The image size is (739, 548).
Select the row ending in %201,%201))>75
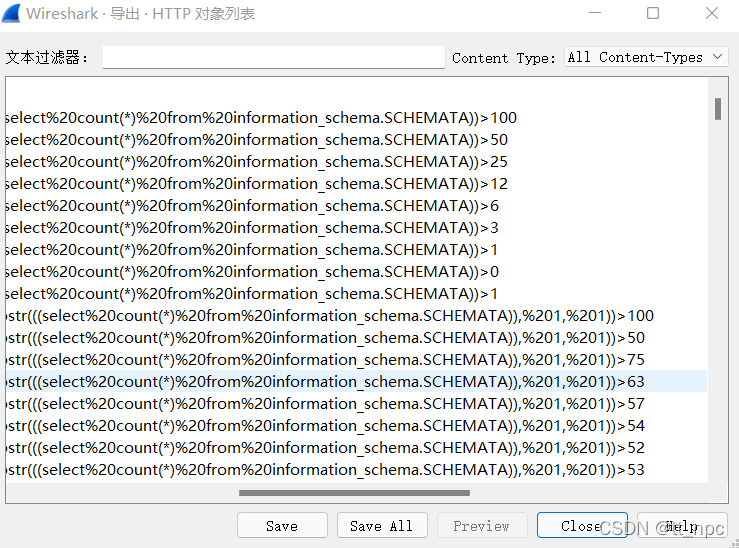356,360
